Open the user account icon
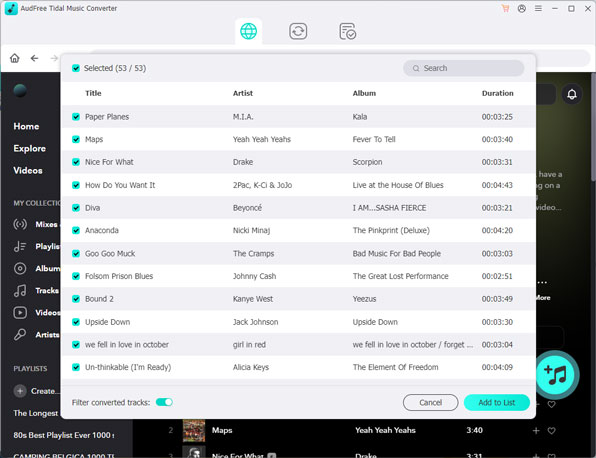596x458 pixels. point(522,8)
